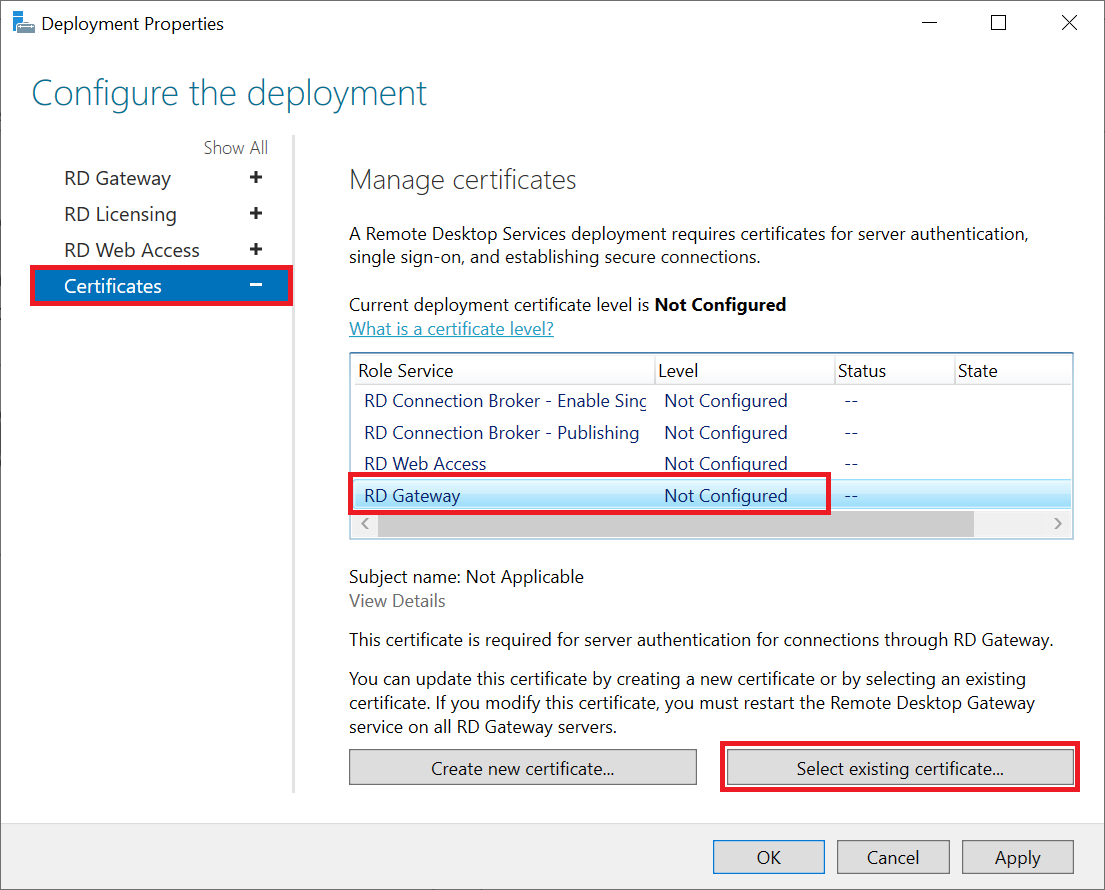Click the horizontal scrollbar thumb in the list
This screenshot has height=890, width=1105.
pyautogui.click(x=675, y=524)
